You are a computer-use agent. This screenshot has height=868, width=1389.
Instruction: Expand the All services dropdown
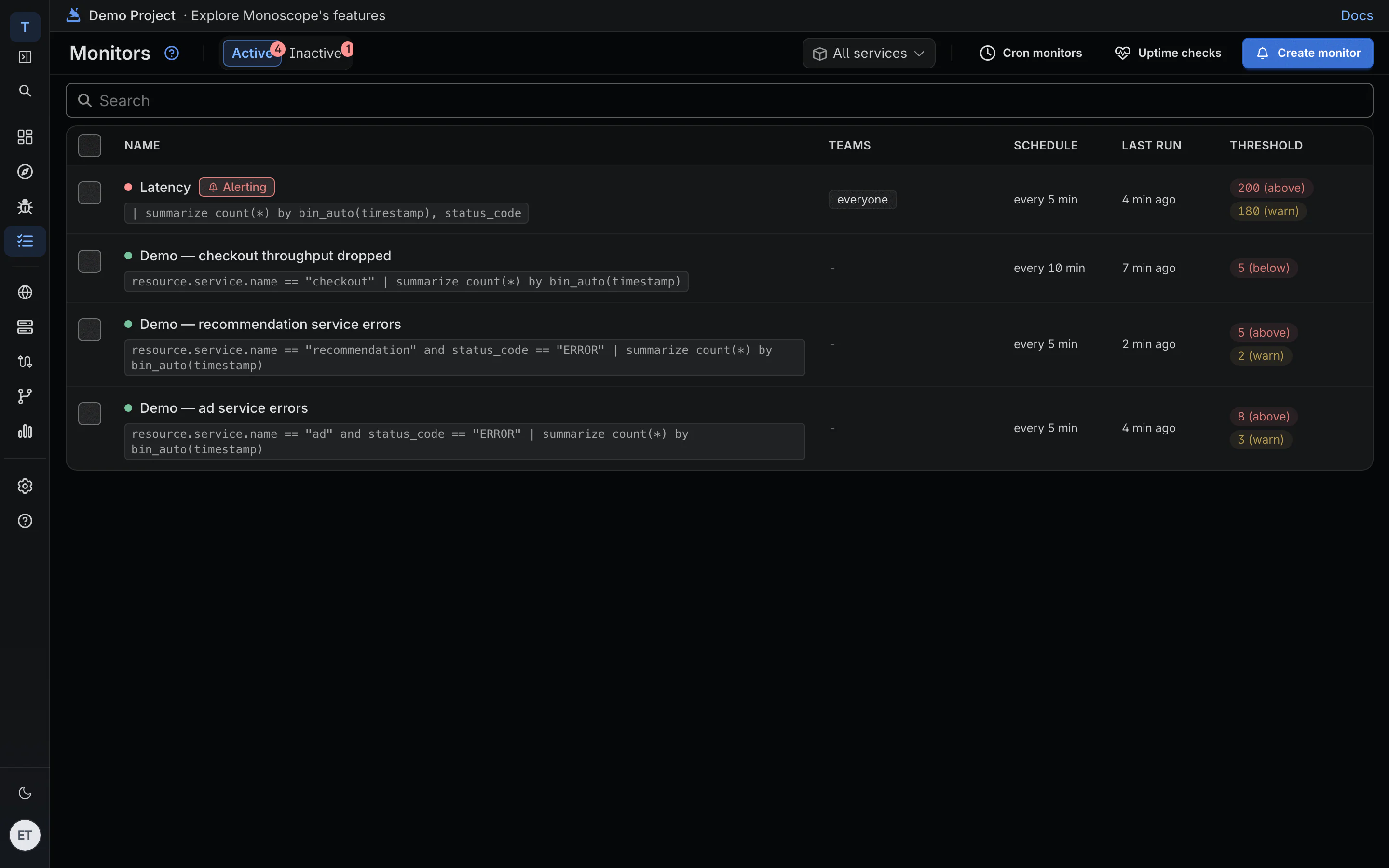coord(869,53)
